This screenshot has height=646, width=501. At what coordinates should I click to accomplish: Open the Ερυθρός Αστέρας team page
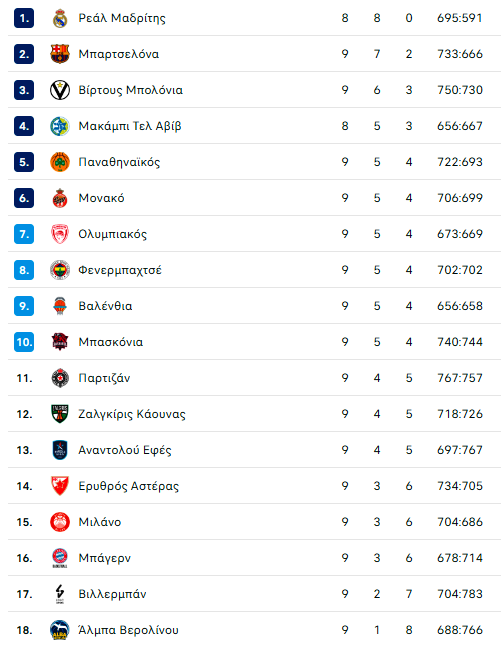point(129,486)
